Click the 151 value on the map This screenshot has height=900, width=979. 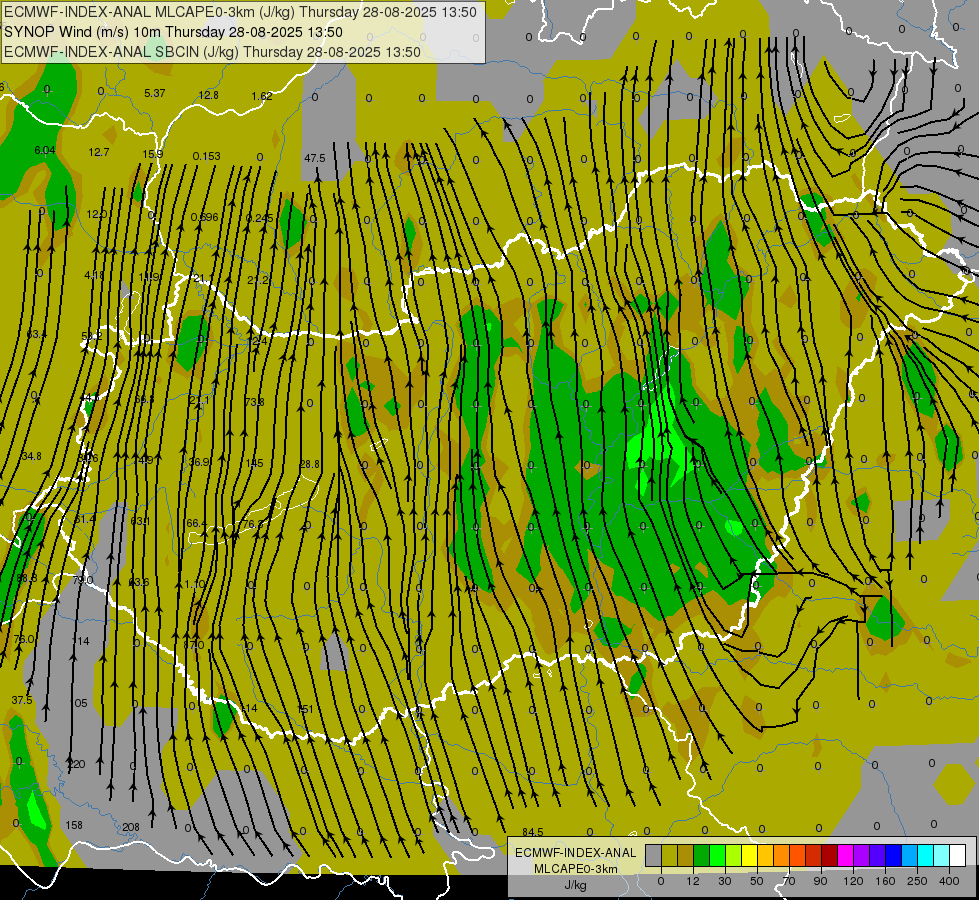(305, 709)
